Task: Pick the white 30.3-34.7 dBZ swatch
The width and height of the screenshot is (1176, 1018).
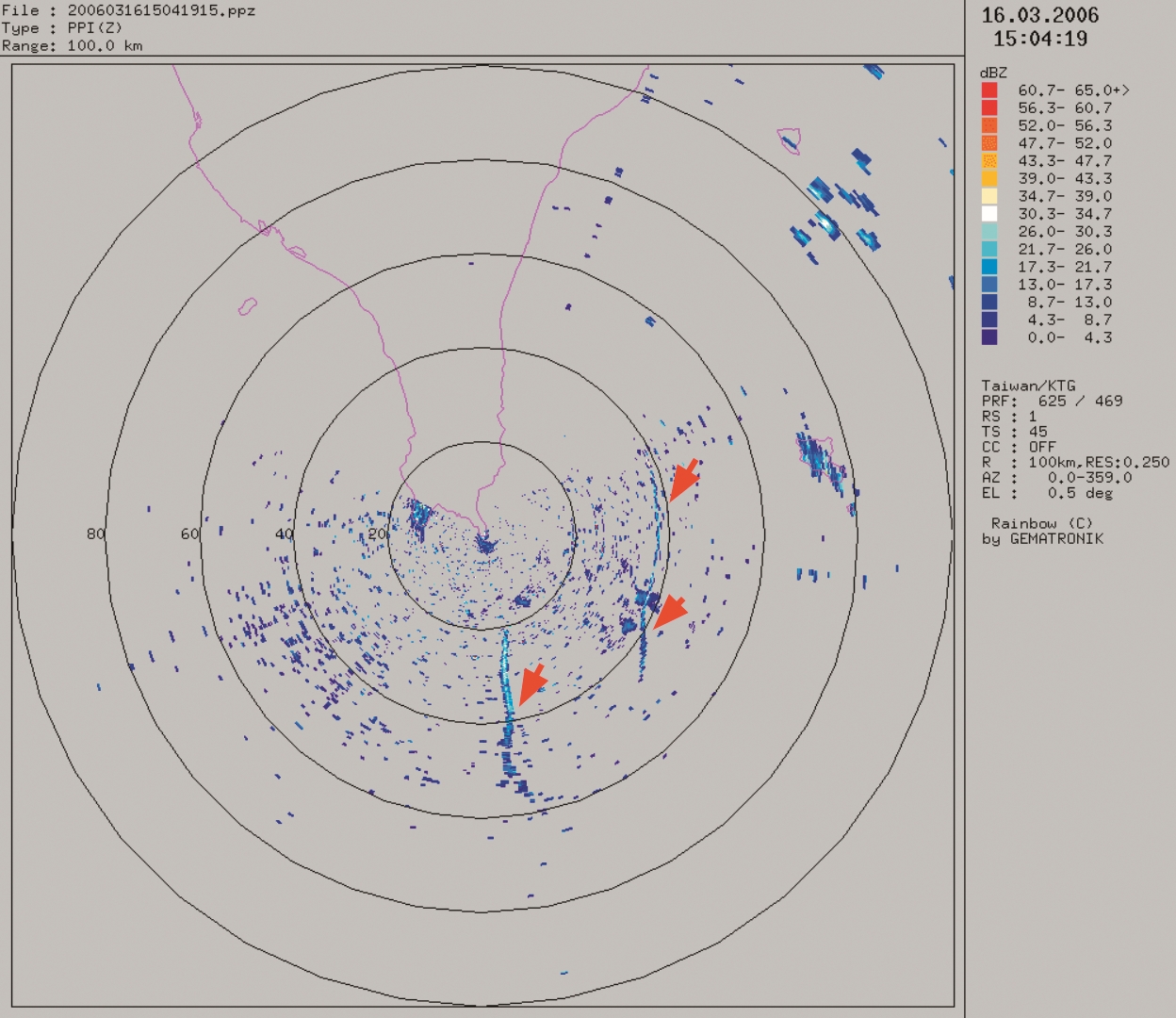Action: tap(989, 214)
